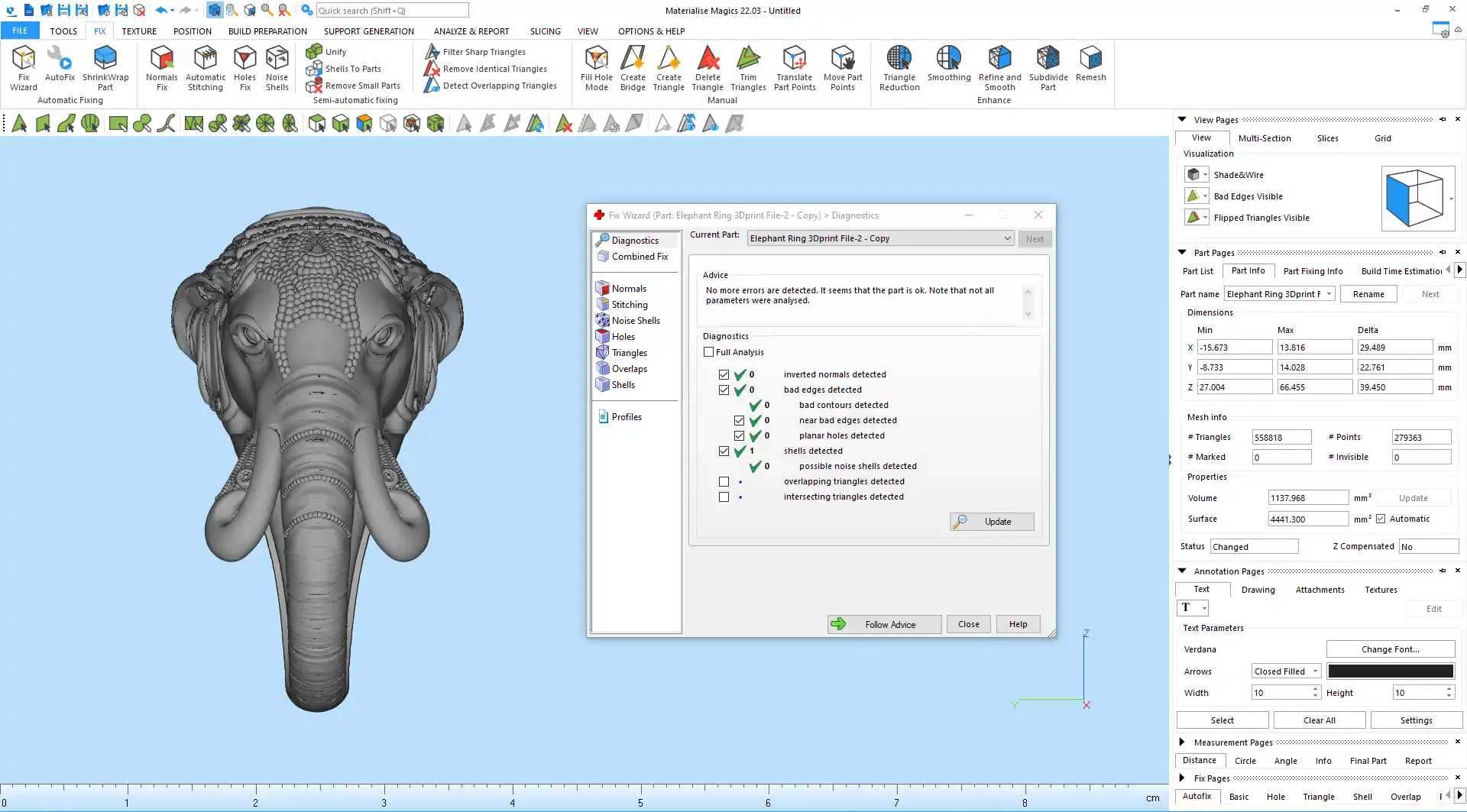This screenshot has width=1467, height=812.
Task: Switch to the TEXTURE ribbon tab
Action: pyautogui.click(x=139, y=31)
